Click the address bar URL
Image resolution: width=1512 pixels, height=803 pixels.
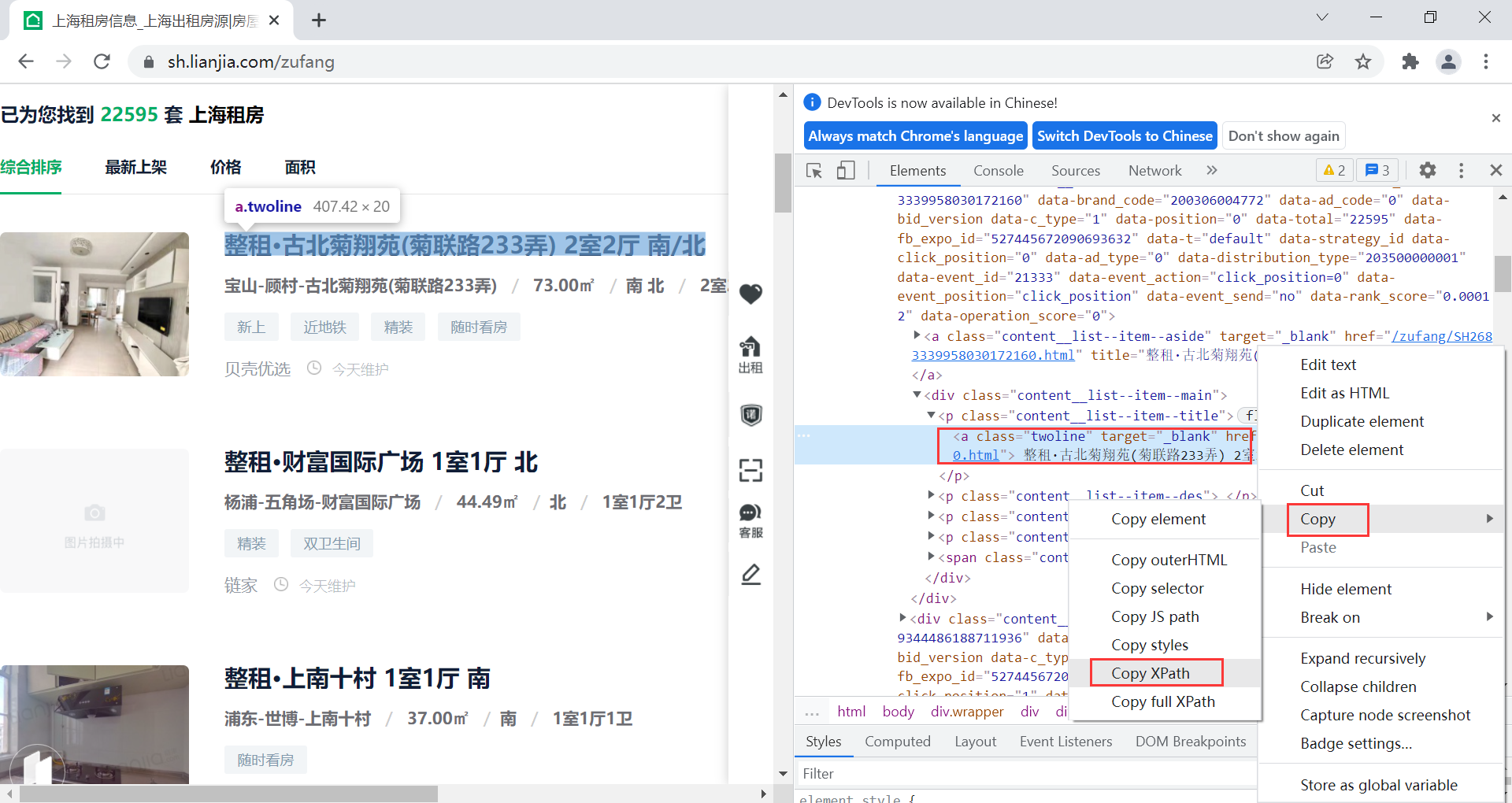click(x=250, y=61)
